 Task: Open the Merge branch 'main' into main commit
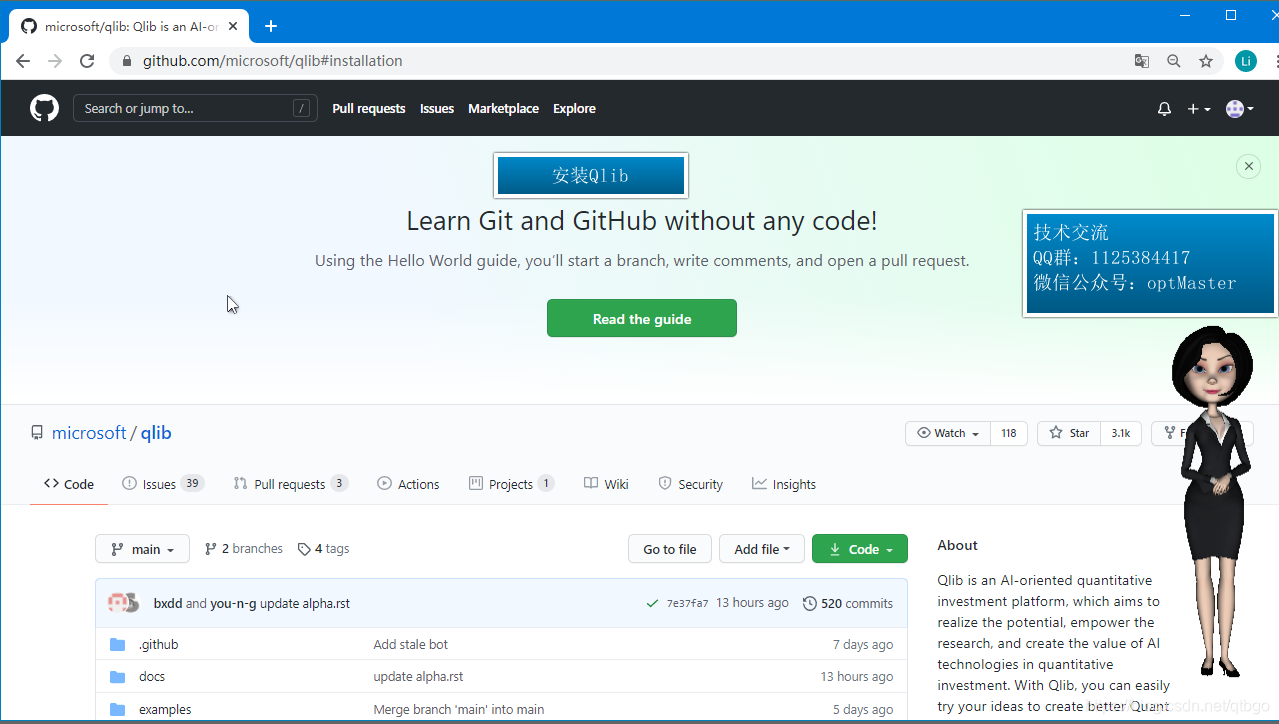click(x=459, y=709)
